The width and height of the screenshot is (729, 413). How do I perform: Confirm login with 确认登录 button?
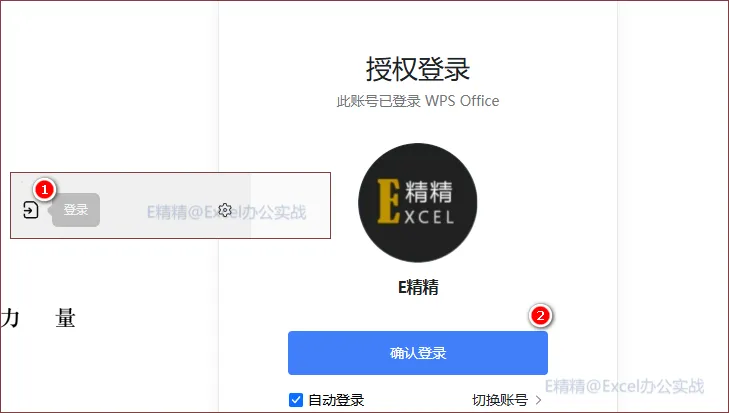point(418,353)
